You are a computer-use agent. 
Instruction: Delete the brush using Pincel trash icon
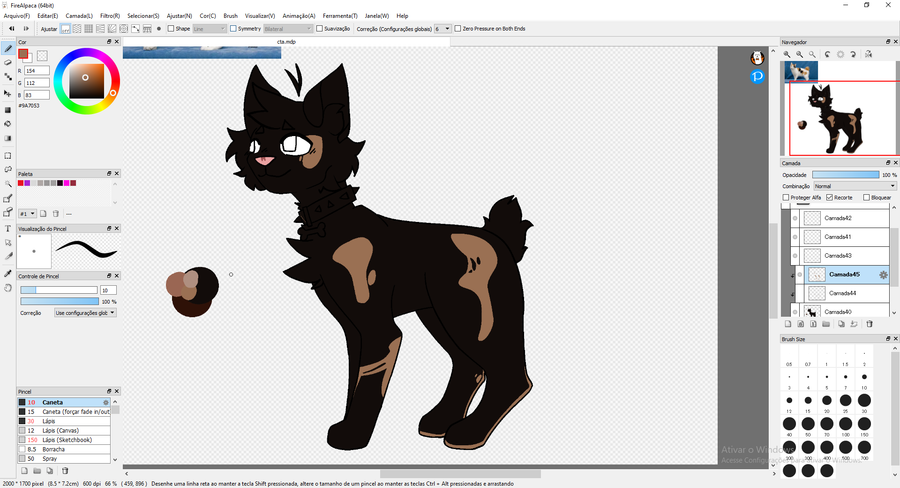[65, 471]
